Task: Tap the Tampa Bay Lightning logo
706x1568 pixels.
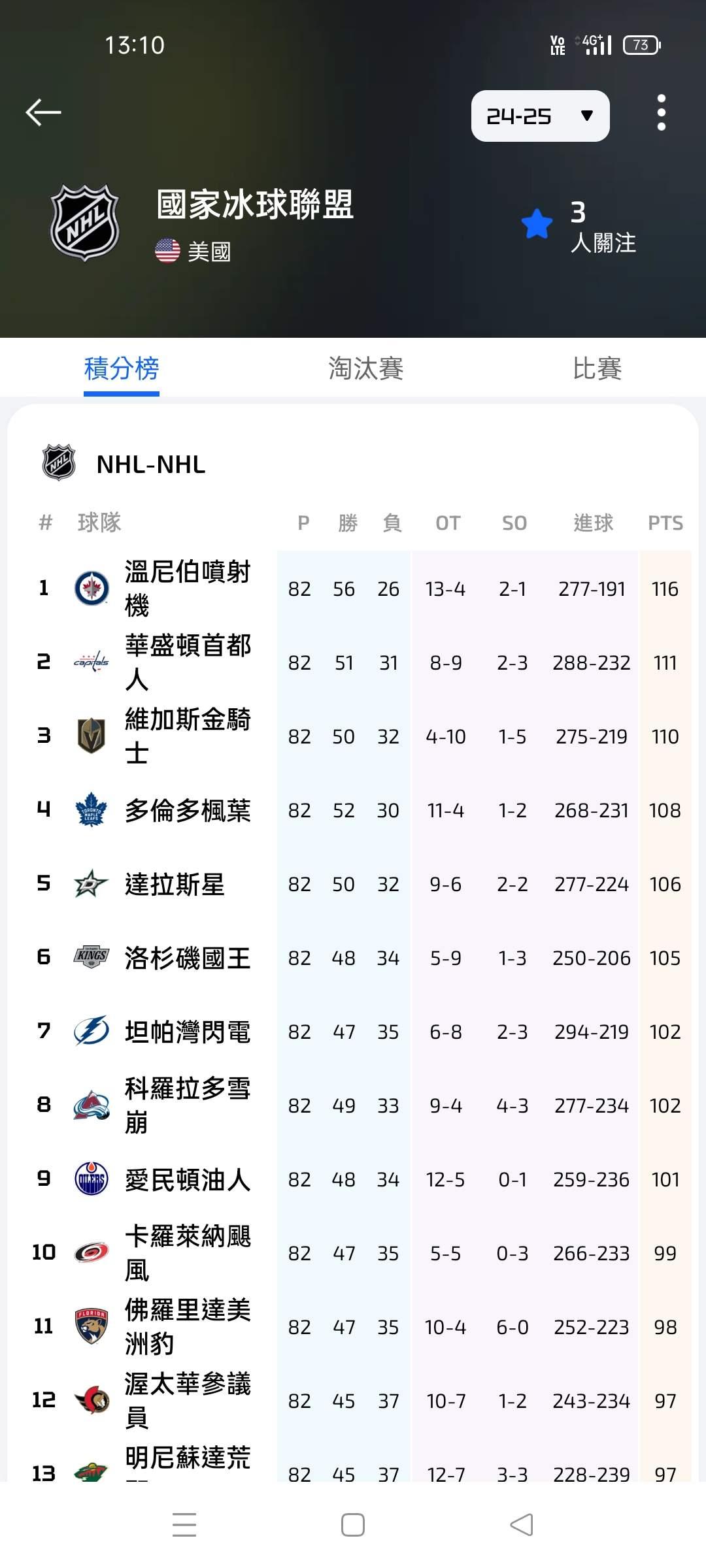Action: tap(92, 1031)
